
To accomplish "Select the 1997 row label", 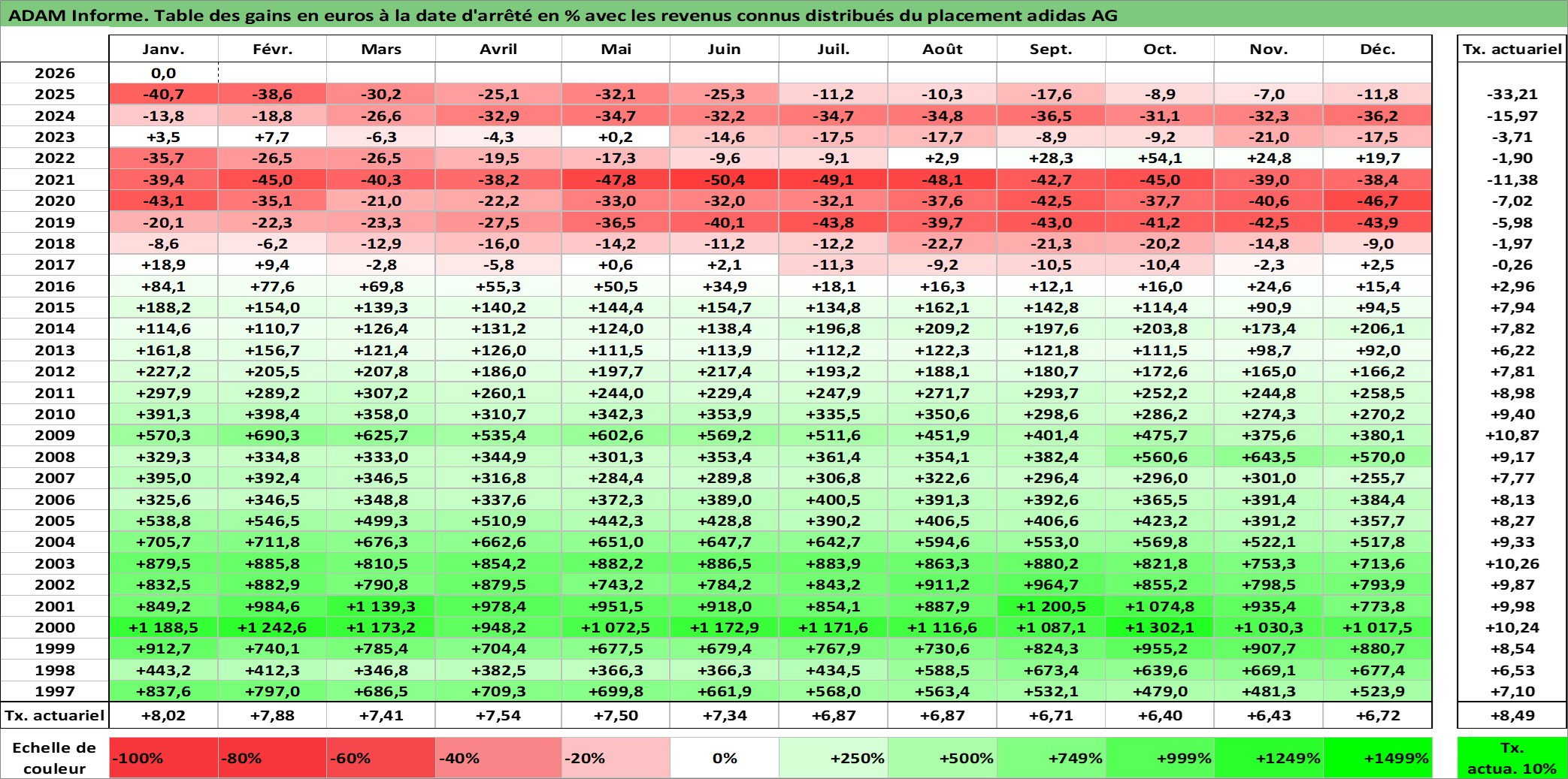I will [x=55, y=691].
